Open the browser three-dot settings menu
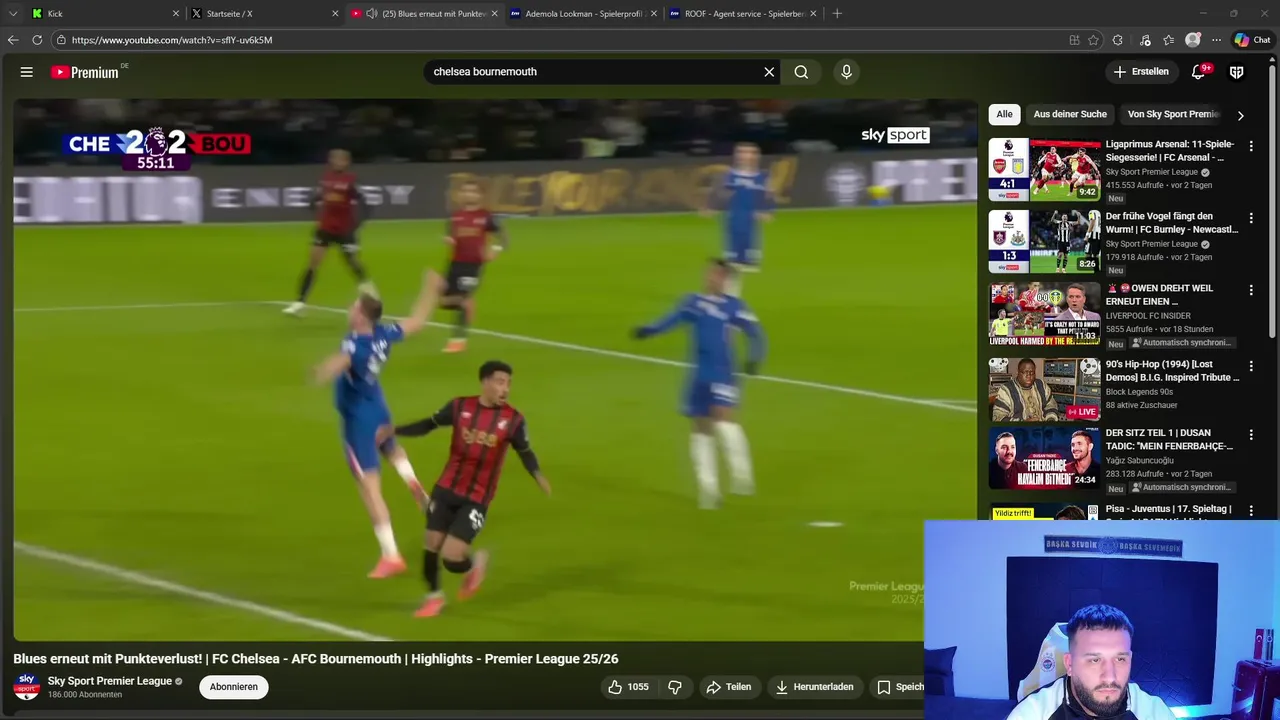Image resolution: width=1280 pixels, height=720 pixels. pyautogui.click(x=1216, y=40)
